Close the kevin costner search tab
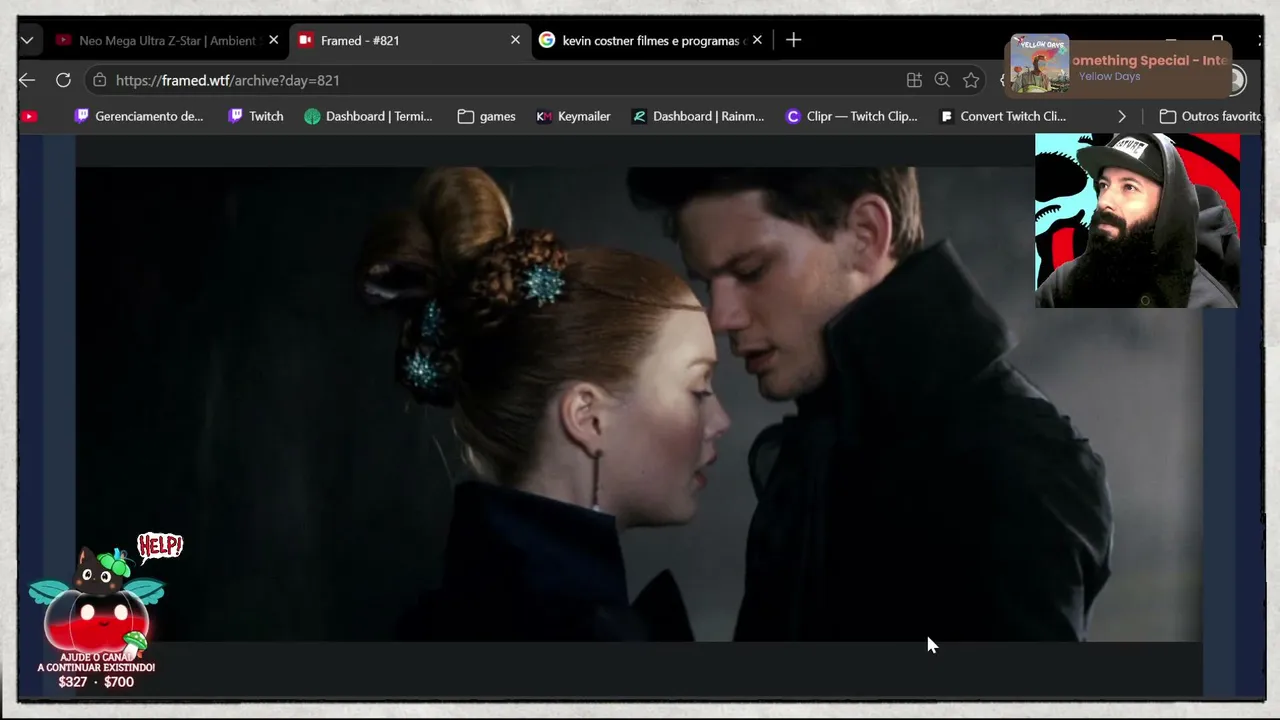1280x720 pixels. 757,40
